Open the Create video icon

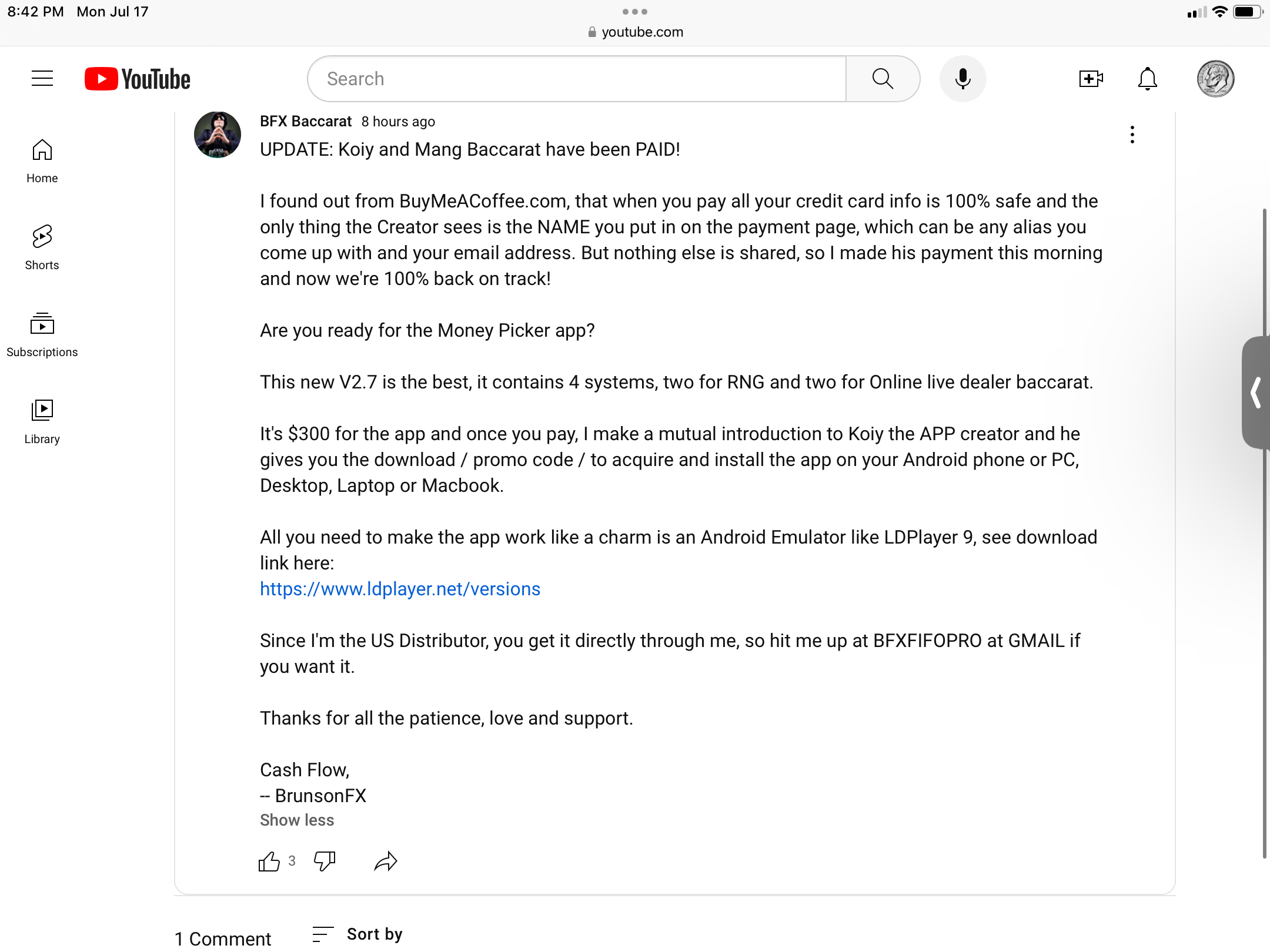1091,79
